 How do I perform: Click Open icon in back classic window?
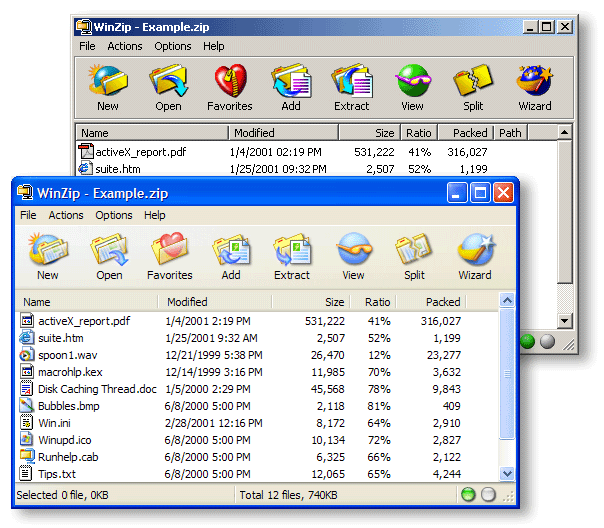click(x=169, y=80)
